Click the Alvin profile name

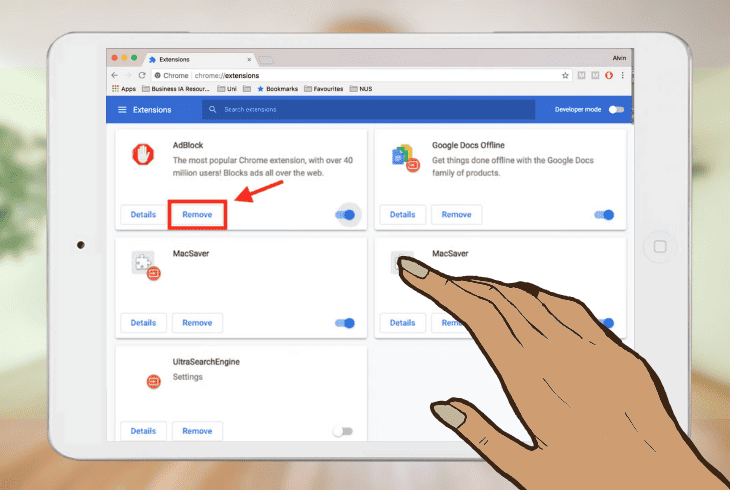tap(619, 58)
